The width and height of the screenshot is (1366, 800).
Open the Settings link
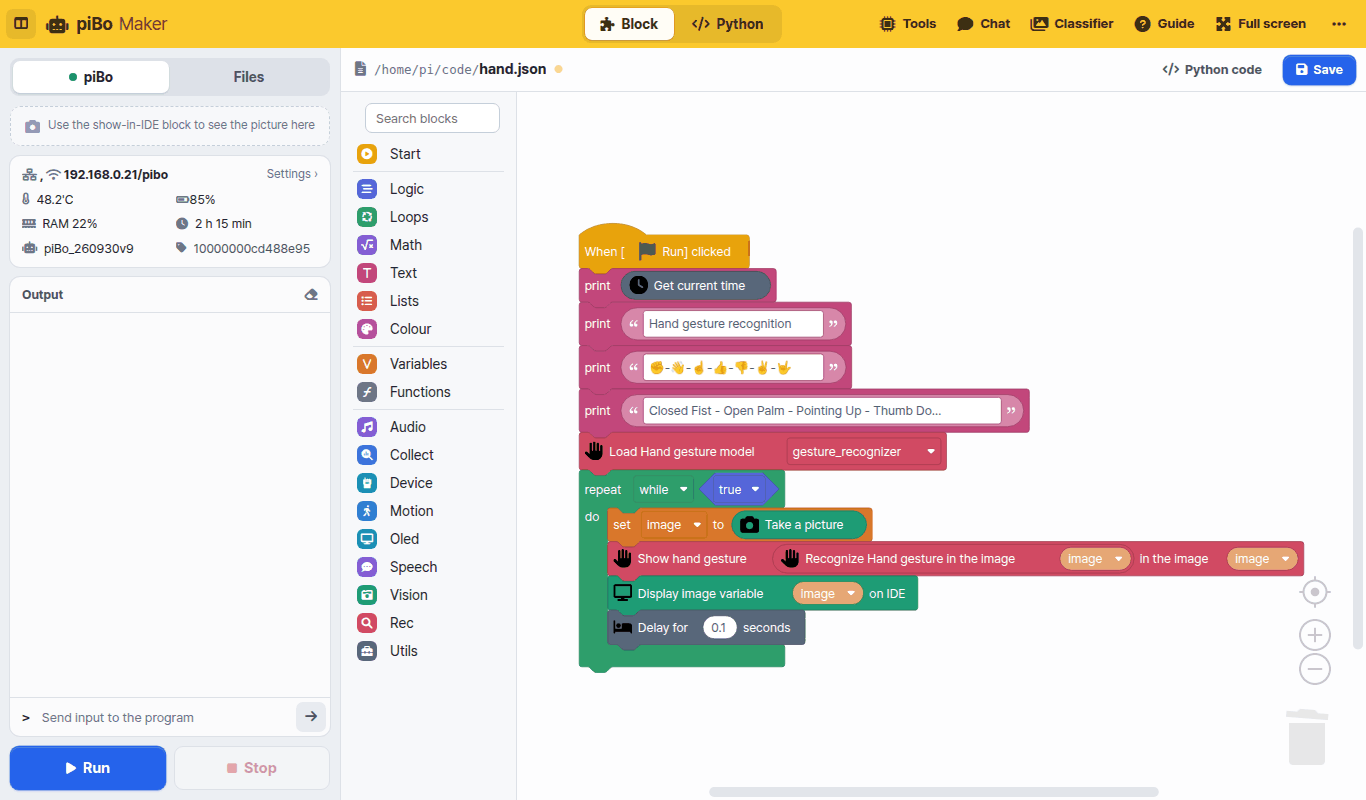tap(292, 174)
